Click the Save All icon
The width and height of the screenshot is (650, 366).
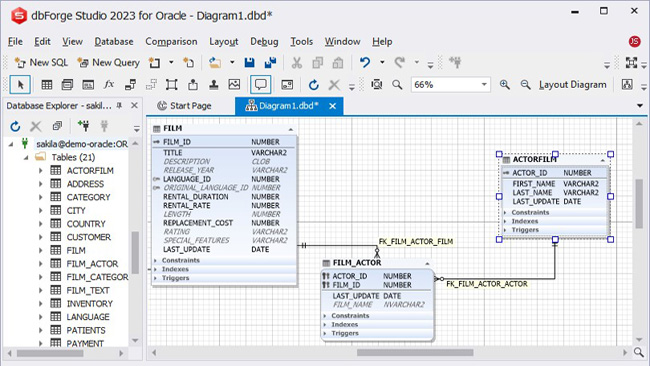click(270, 63)
